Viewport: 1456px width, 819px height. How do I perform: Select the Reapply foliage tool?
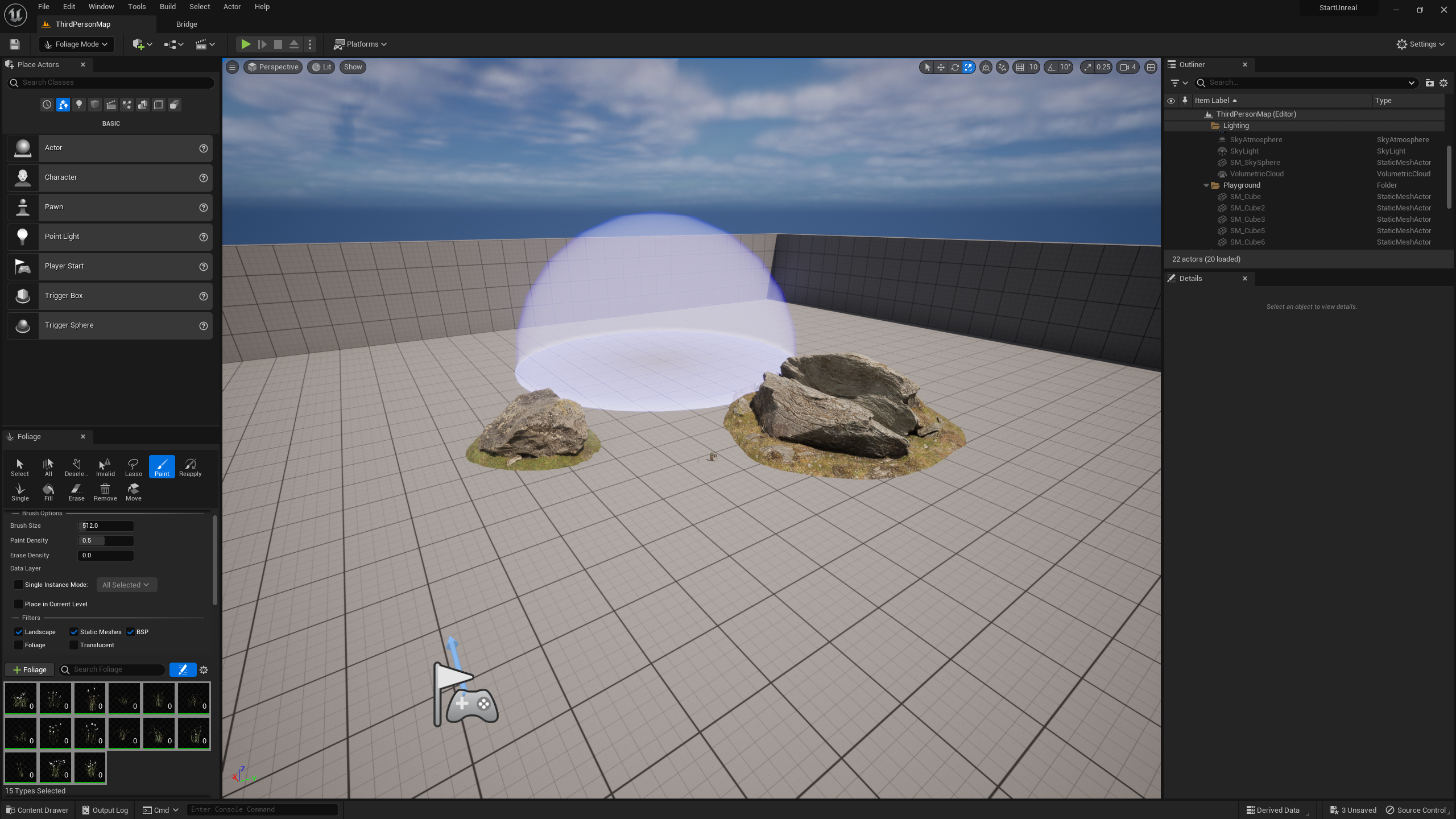coord(190,467)
